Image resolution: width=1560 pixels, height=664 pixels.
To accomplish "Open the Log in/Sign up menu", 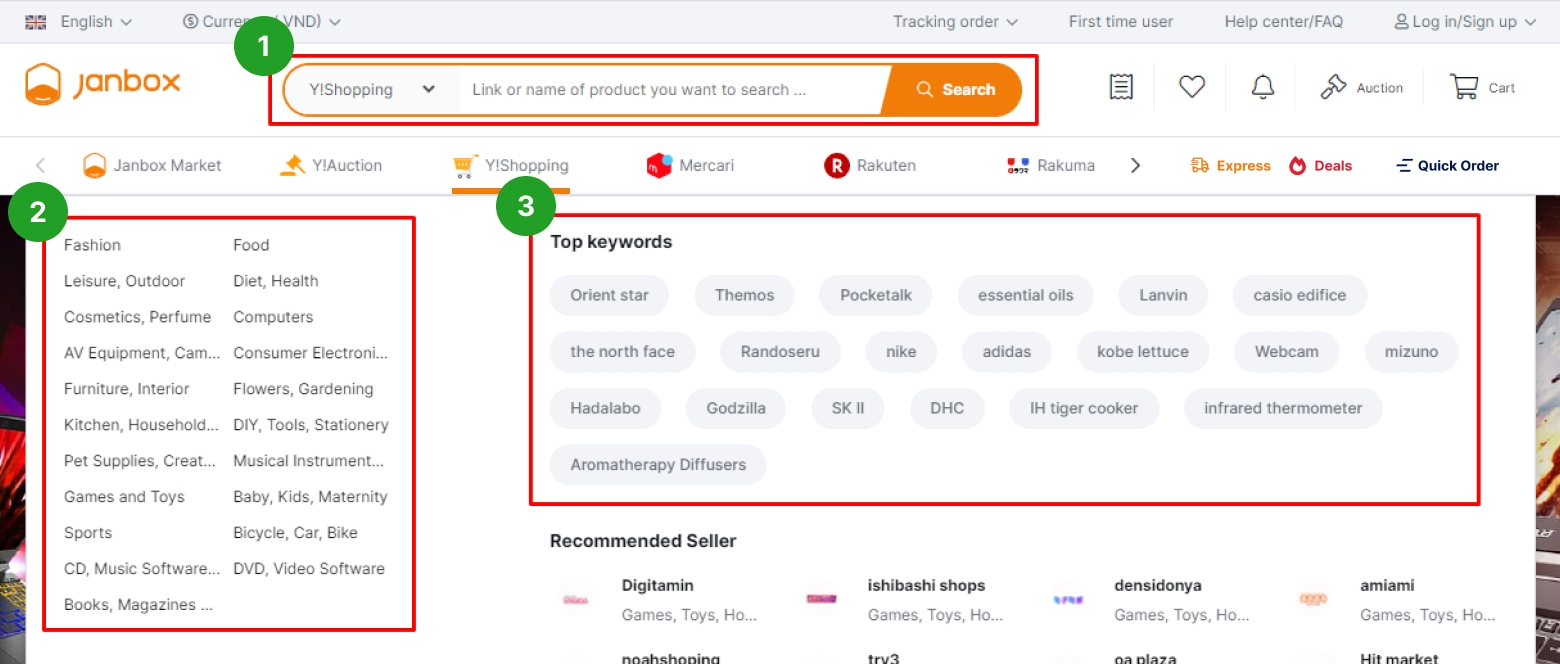I will pyautogui.click(x=1465, y=22).
